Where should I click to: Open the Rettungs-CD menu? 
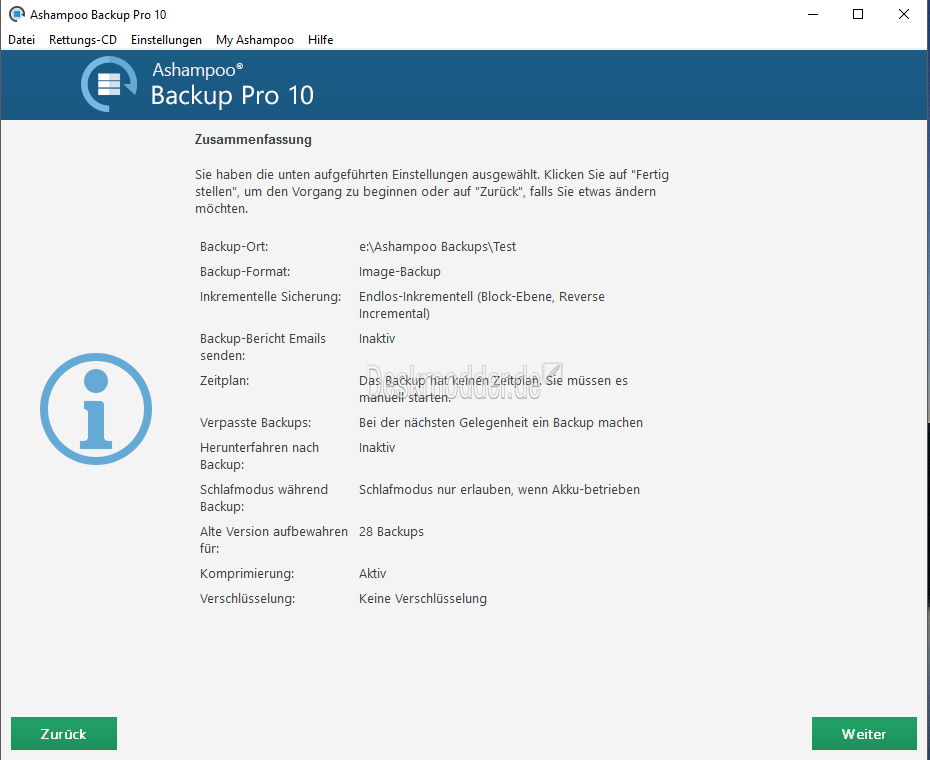click(x=83, y=40)
